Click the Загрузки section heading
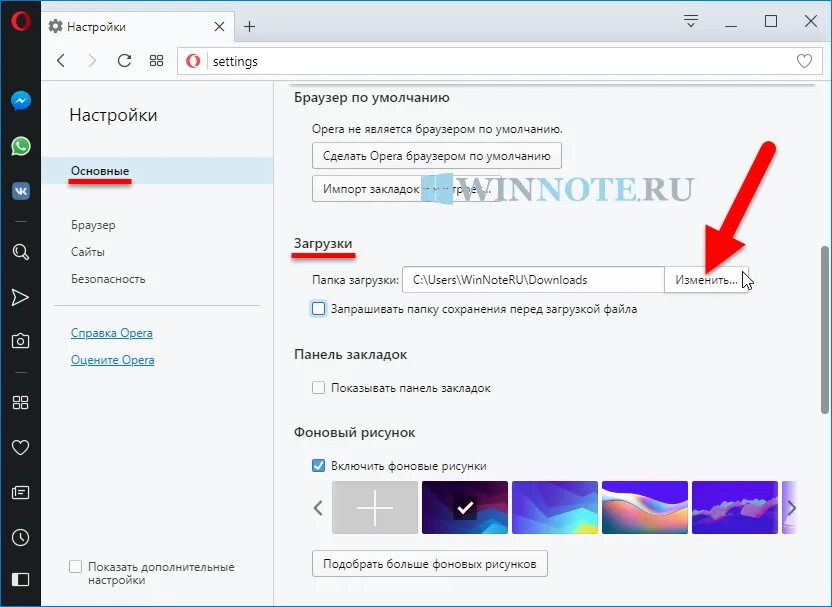 click(323, 244)
